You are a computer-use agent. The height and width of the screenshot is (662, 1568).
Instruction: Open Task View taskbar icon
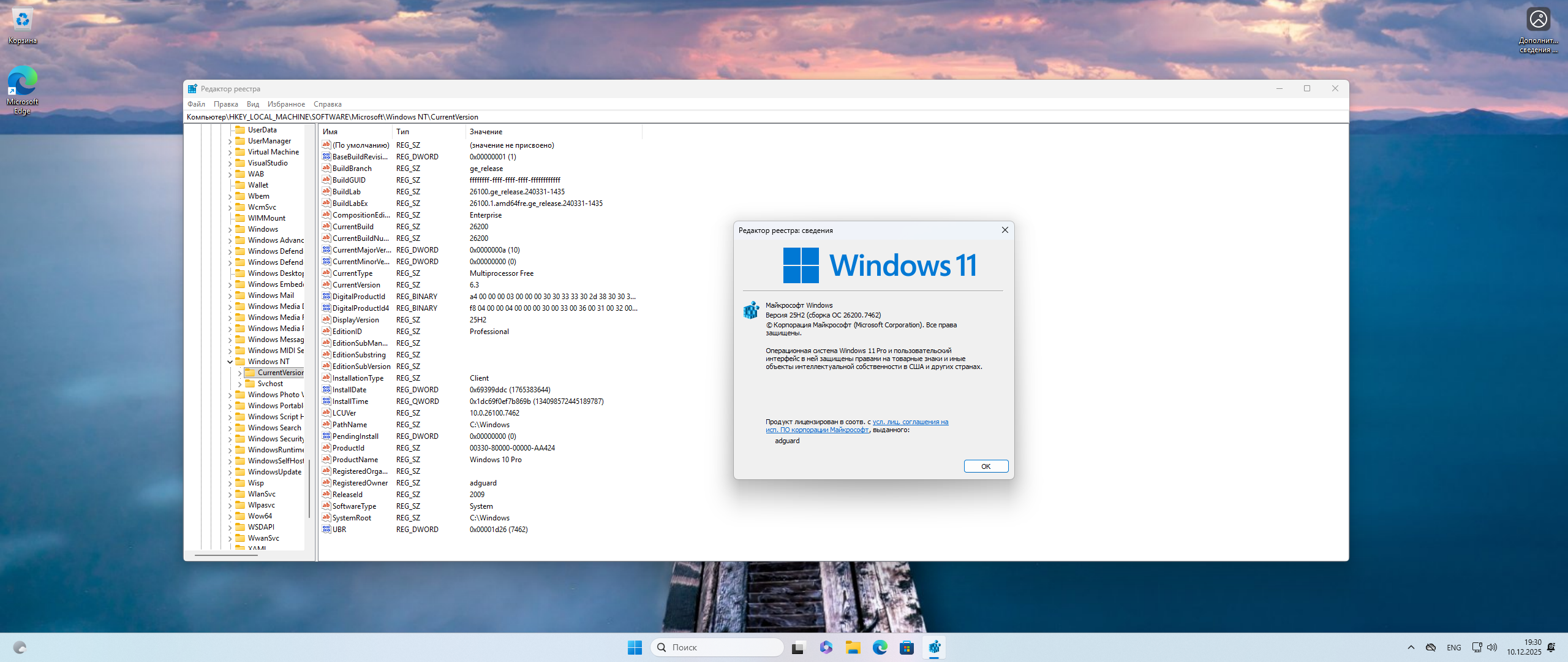coord(797,647)
